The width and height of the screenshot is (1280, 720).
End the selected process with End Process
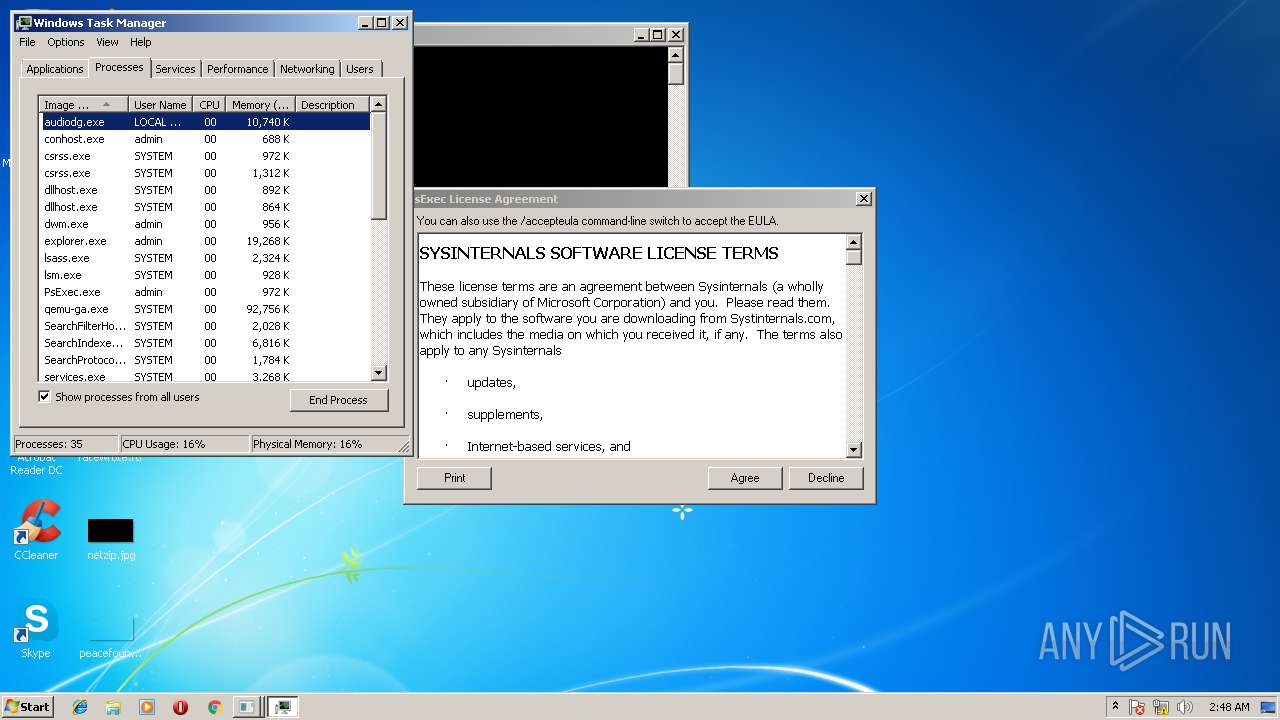click(x=339, y=400)
